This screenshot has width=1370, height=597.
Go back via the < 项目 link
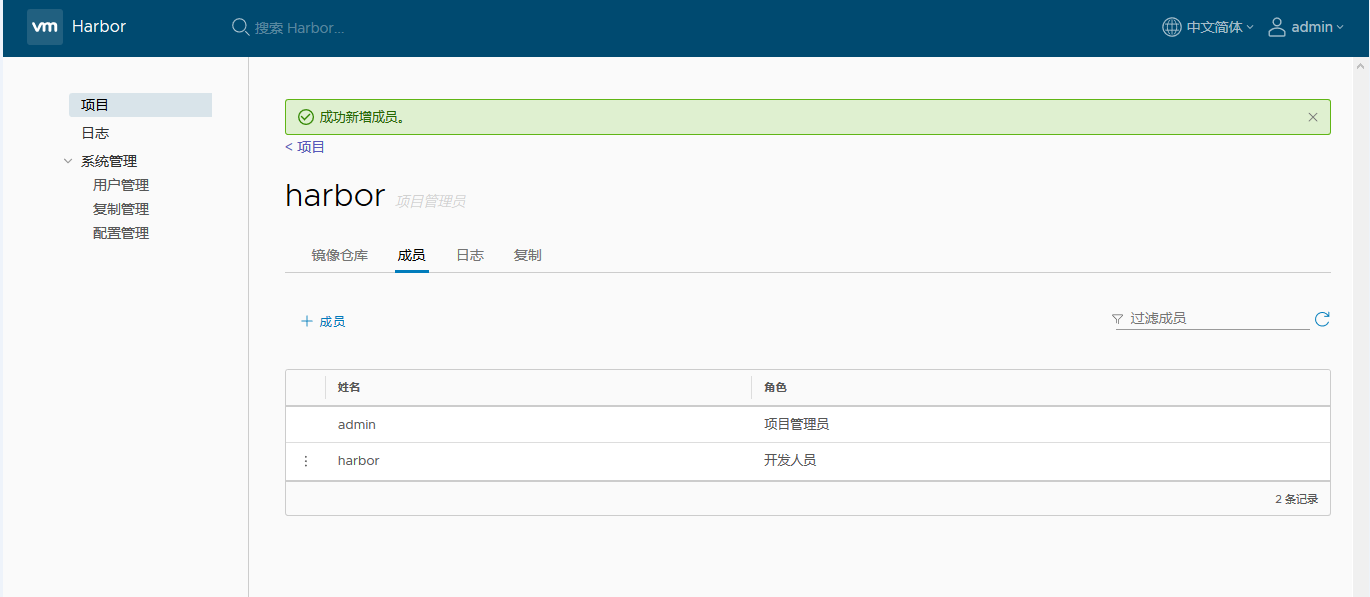[305, 147]
